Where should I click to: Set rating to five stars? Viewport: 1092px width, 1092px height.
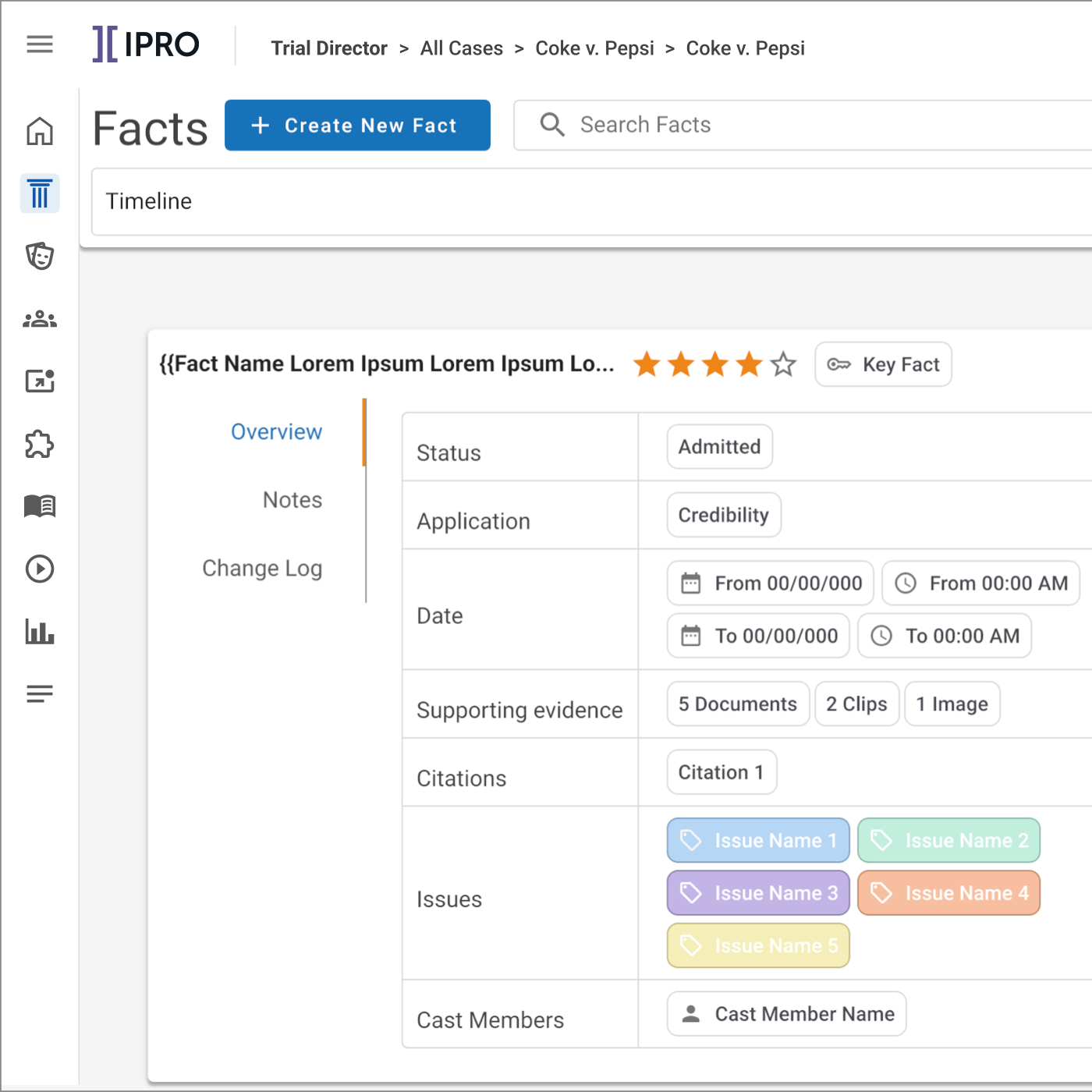pyautogui.click(x=784, y=364)
